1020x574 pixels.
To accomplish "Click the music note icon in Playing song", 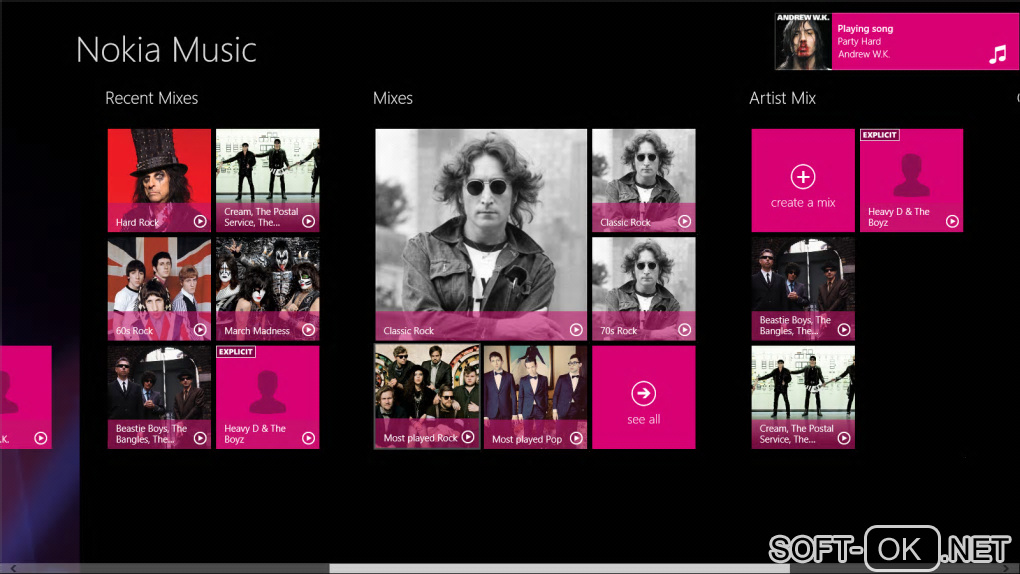I will pos(997,54).
